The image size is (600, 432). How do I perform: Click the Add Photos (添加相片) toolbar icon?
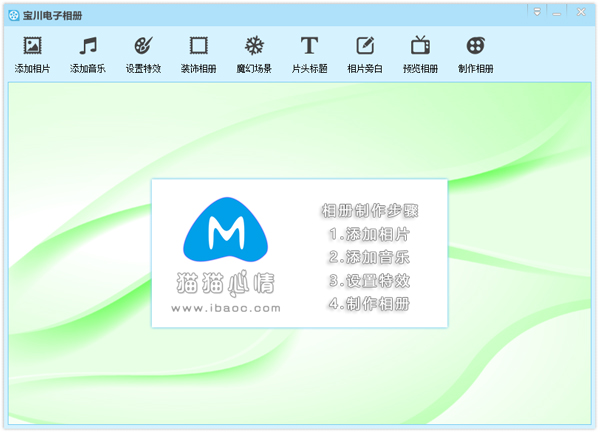pyautogui.click(x=32, y=46)
